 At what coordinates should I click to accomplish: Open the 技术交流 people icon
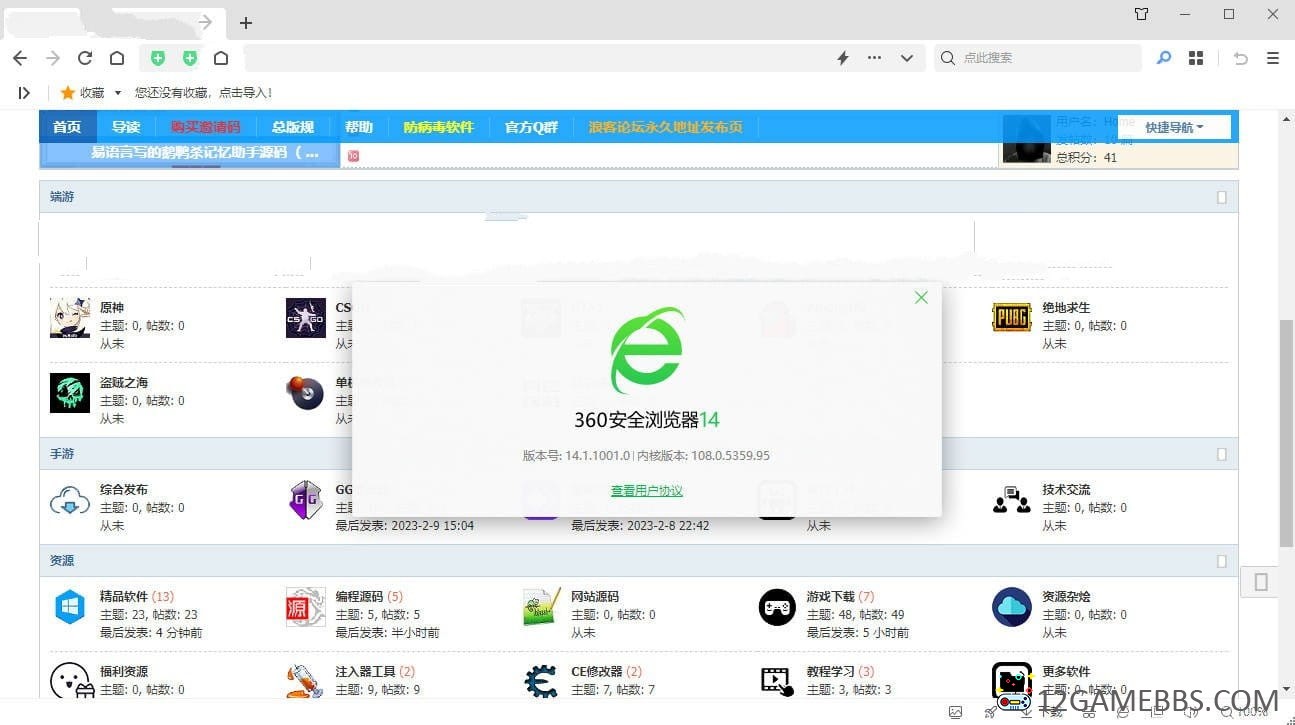pyautogui.click(x=1012, y=500)
